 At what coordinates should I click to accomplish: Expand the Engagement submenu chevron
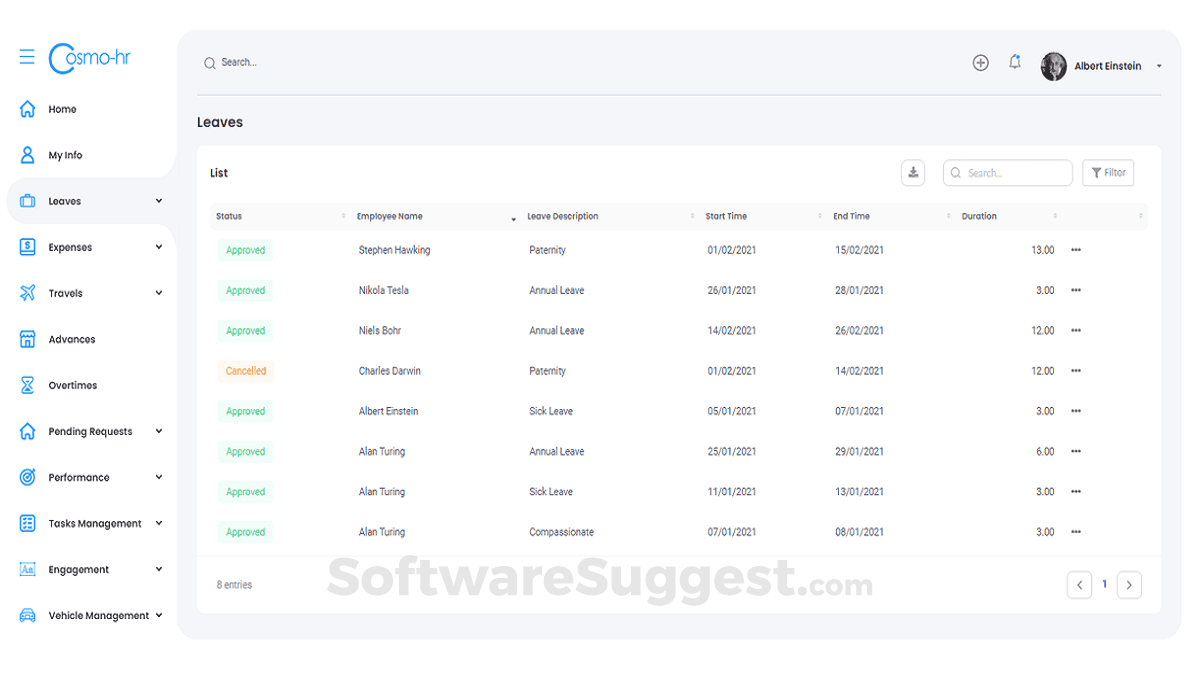point(159,569)
